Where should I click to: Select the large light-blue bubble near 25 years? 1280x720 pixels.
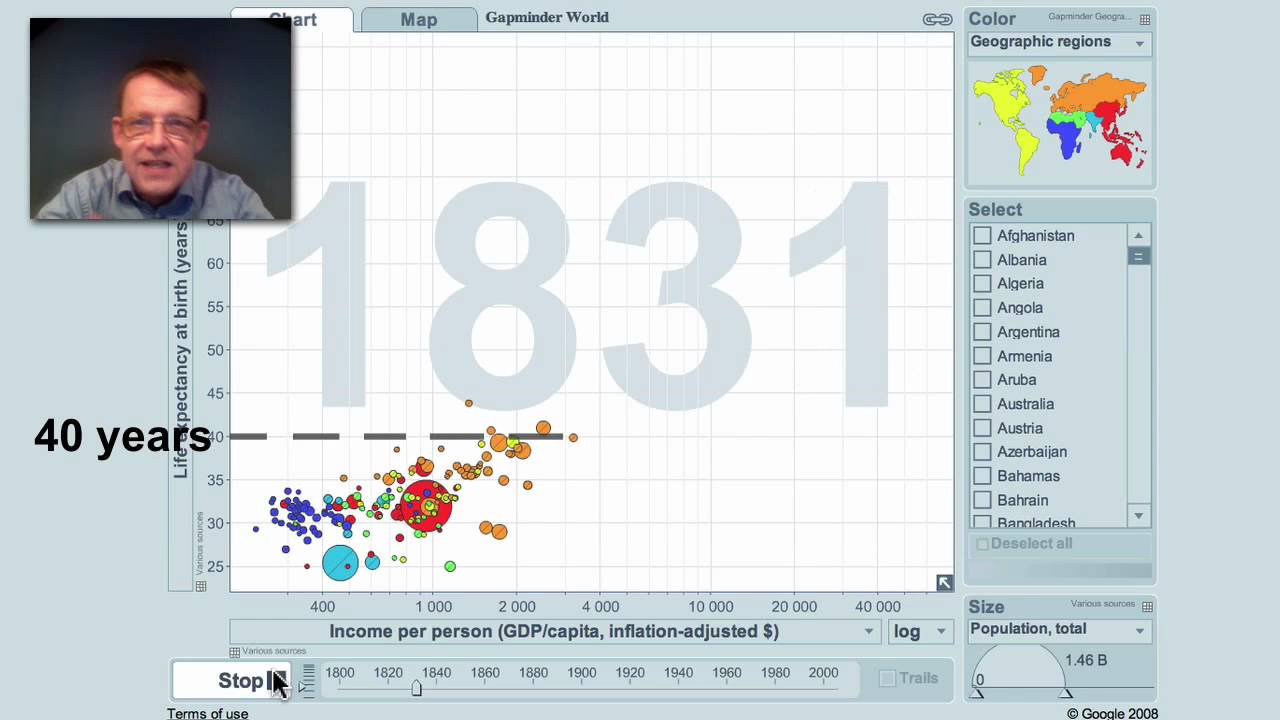[x=340, y=562]
